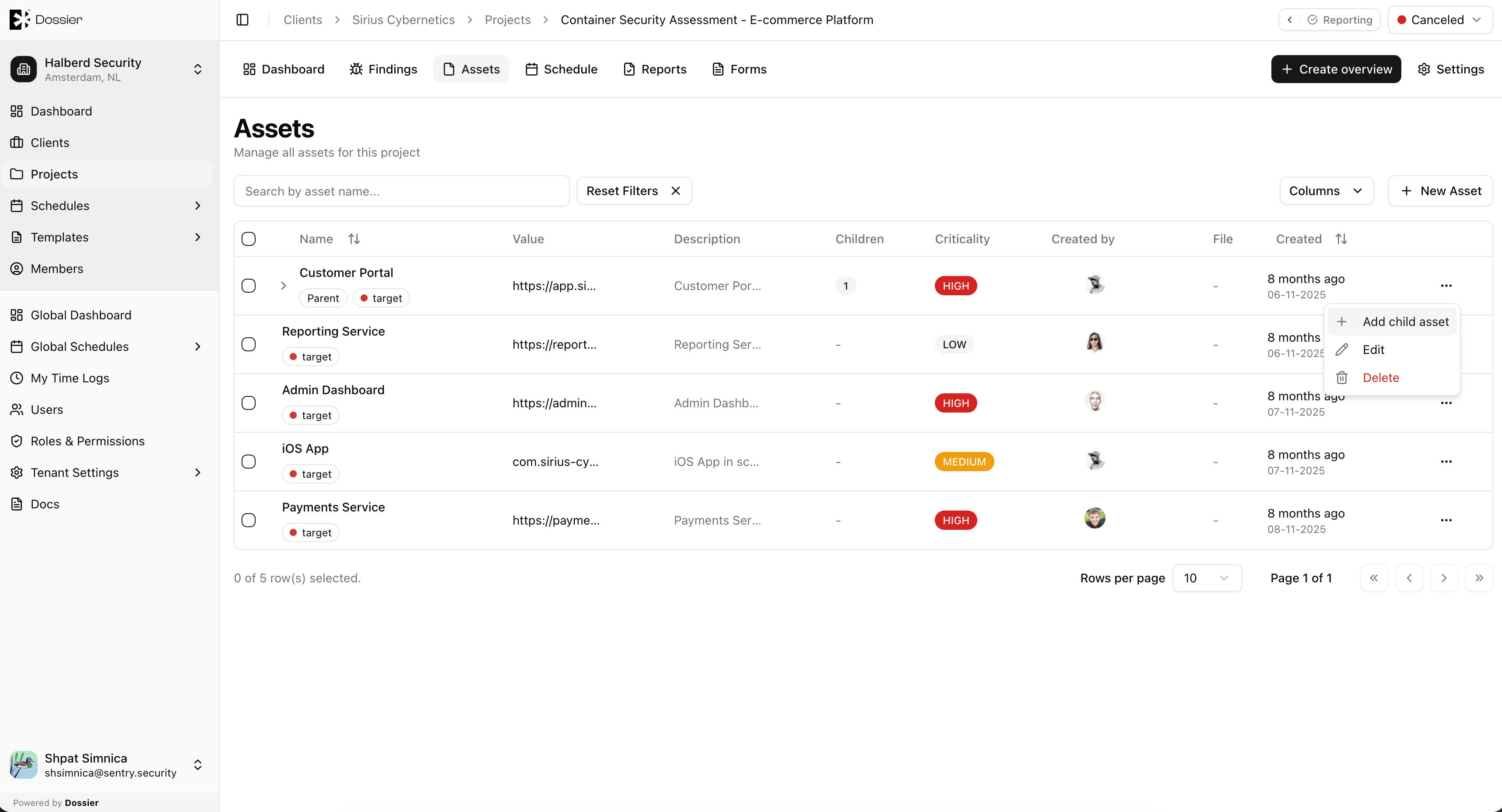Open the Canceled status dropdown
The image size is (1502, 812).
tap(1439, 20)
